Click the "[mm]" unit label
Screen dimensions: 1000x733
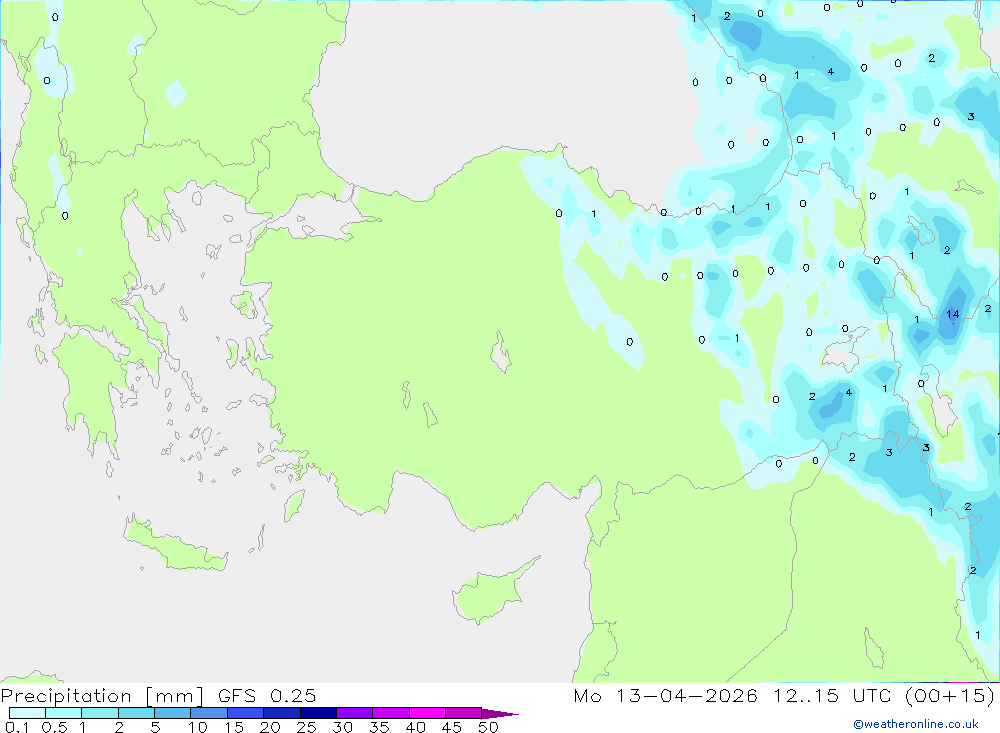pyautogui.click(x=175, y=696)
